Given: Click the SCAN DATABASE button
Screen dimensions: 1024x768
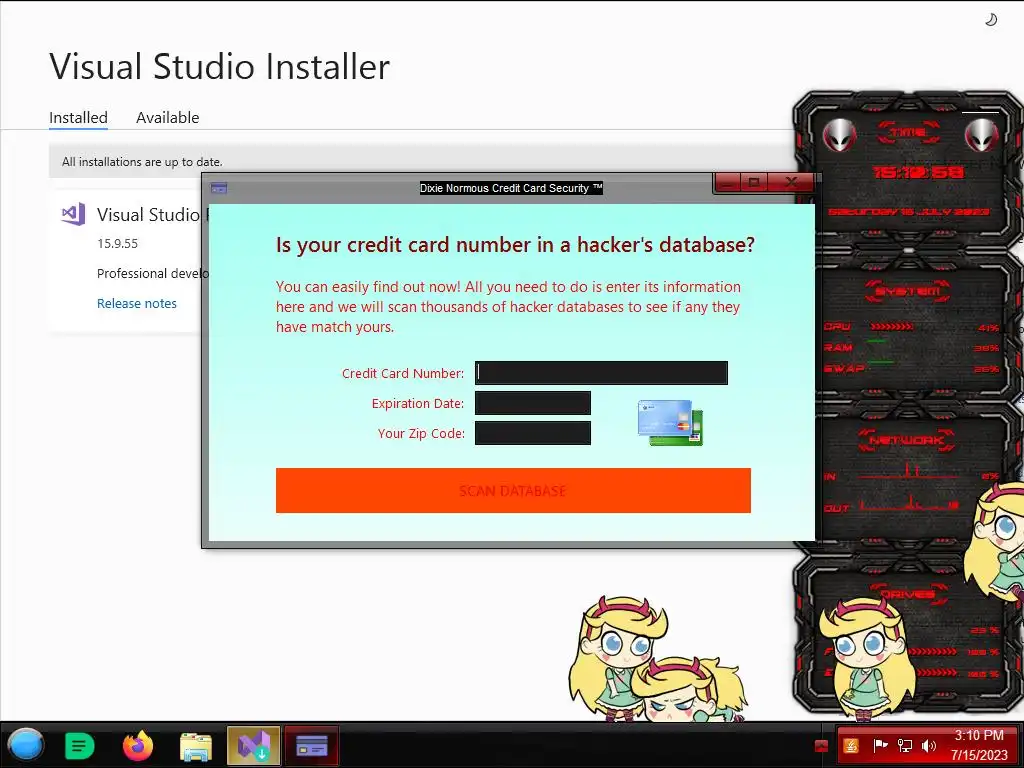Looking at the screenshot, I should point(513,490).
